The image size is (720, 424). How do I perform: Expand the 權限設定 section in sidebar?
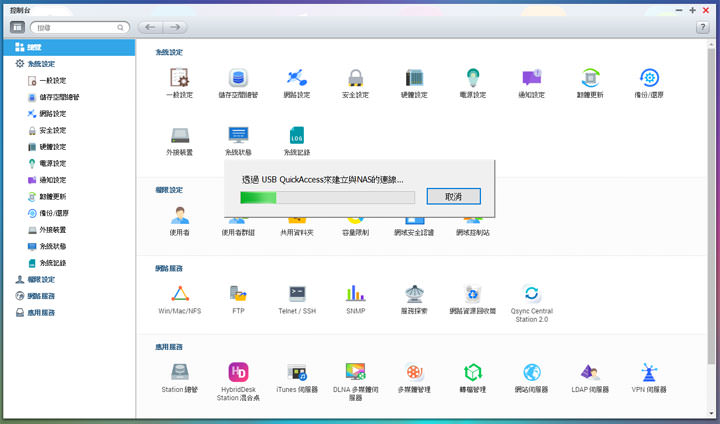tap(40, 279)
